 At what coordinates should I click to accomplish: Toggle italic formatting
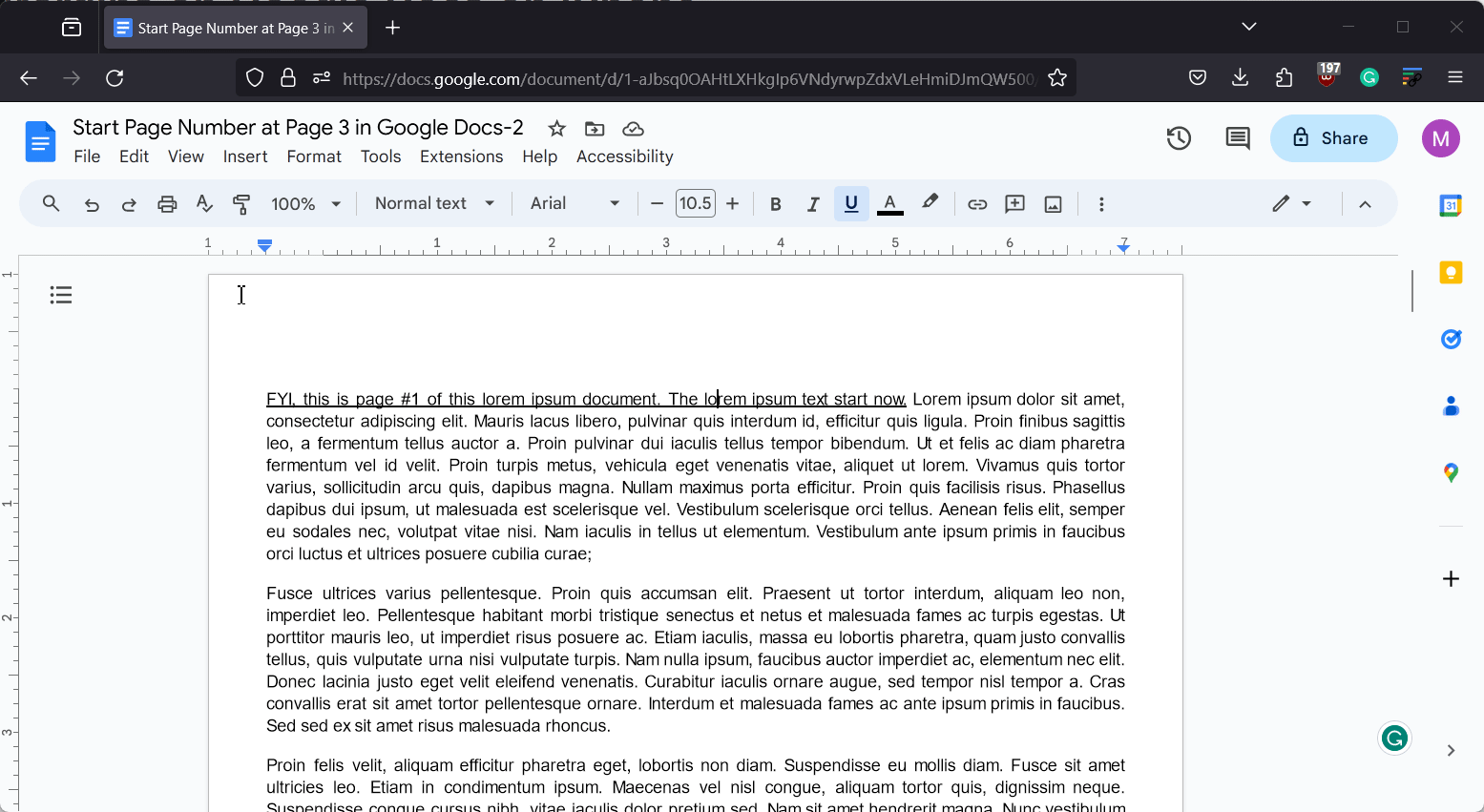pos(813,204)
